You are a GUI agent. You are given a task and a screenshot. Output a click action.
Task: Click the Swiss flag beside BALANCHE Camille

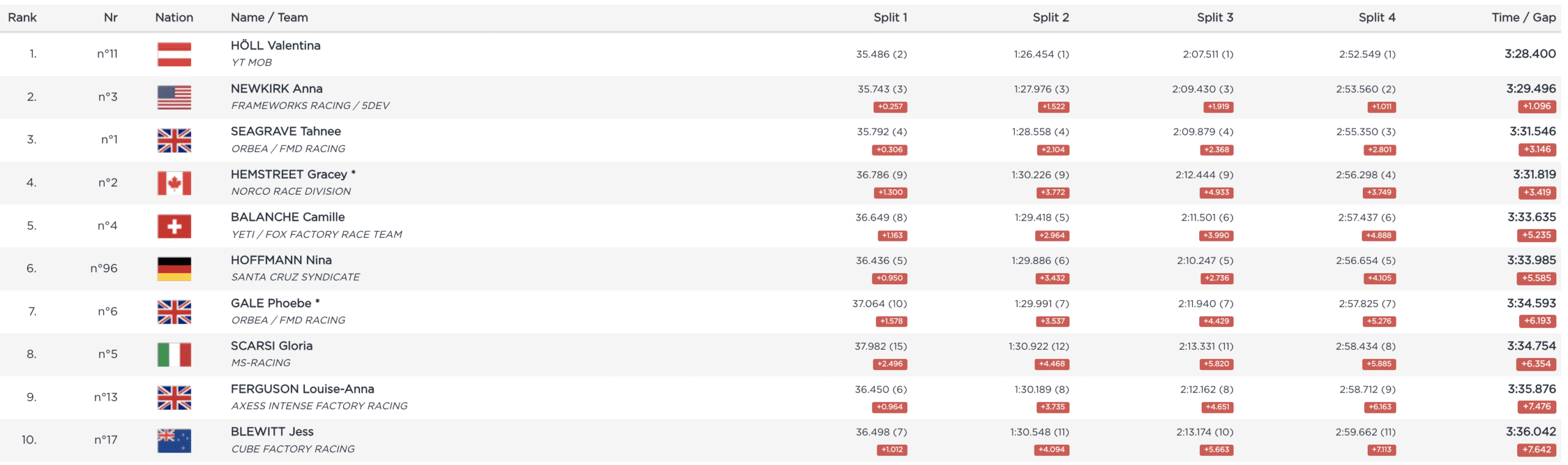(174, 226)
